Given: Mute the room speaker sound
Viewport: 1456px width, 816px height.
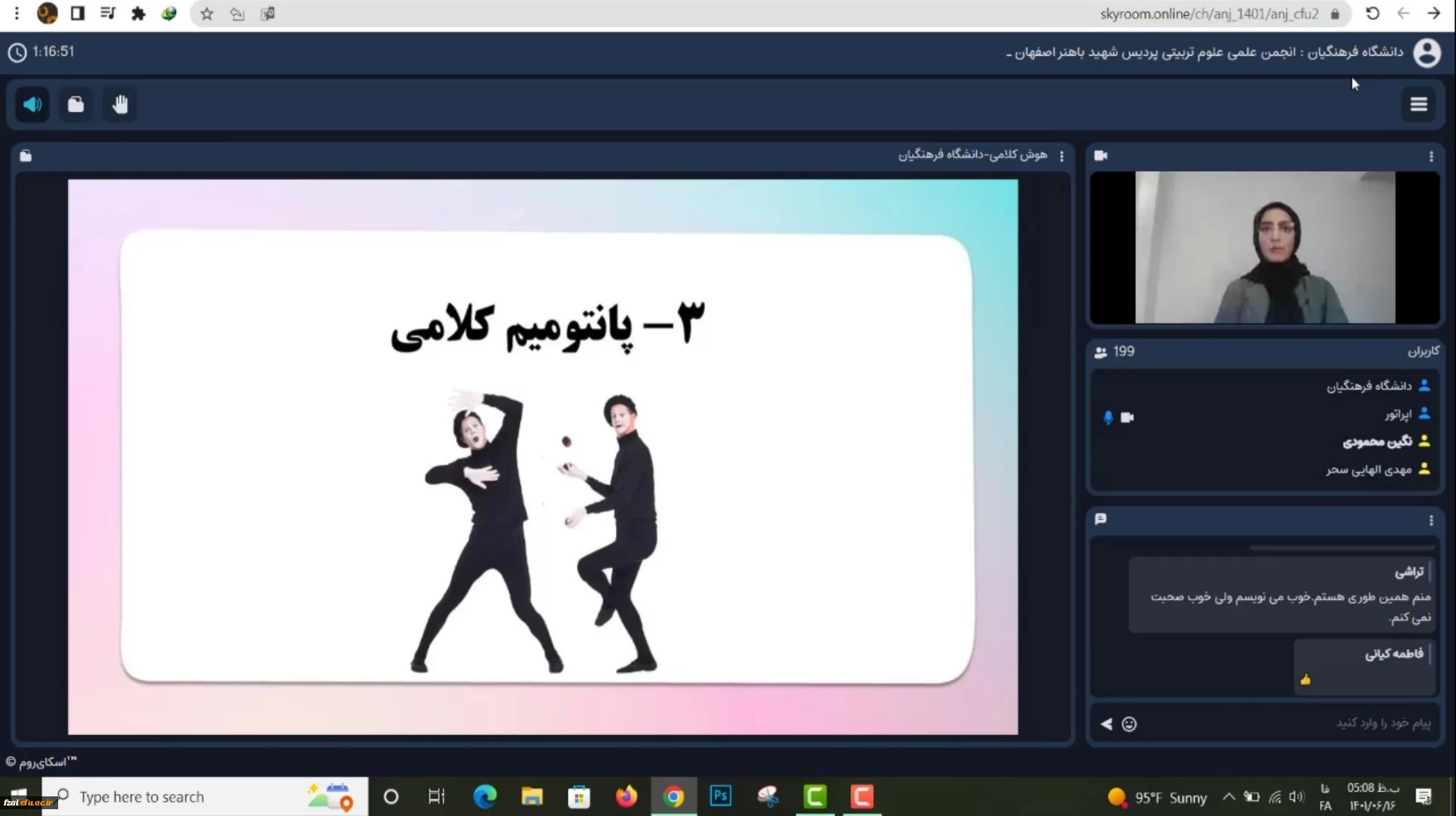Looking at the screenshot, I should coord(32,104).
